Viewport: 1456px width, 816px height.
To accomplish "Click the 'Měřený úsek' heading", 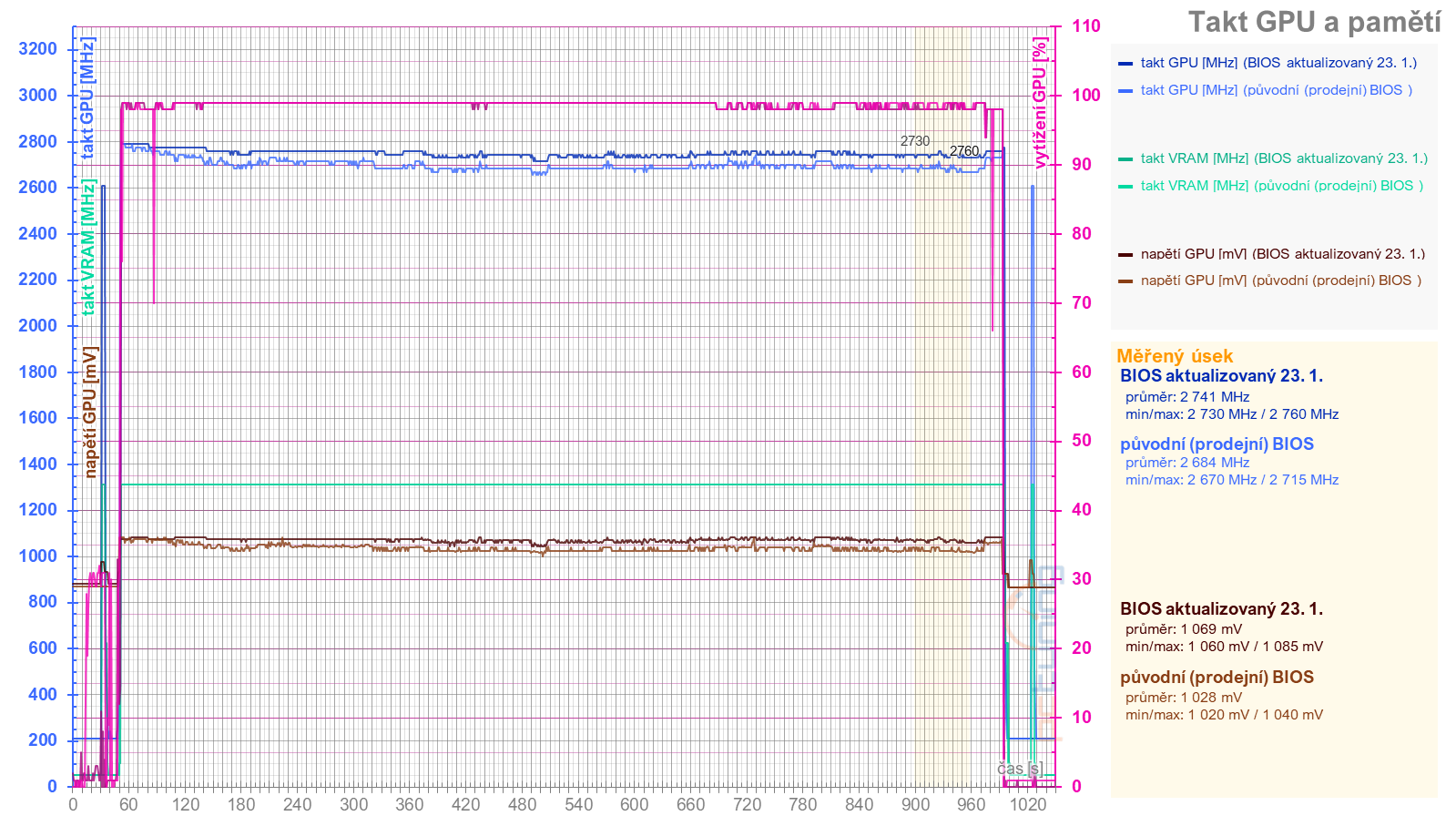I will [x=1175, y=356].
